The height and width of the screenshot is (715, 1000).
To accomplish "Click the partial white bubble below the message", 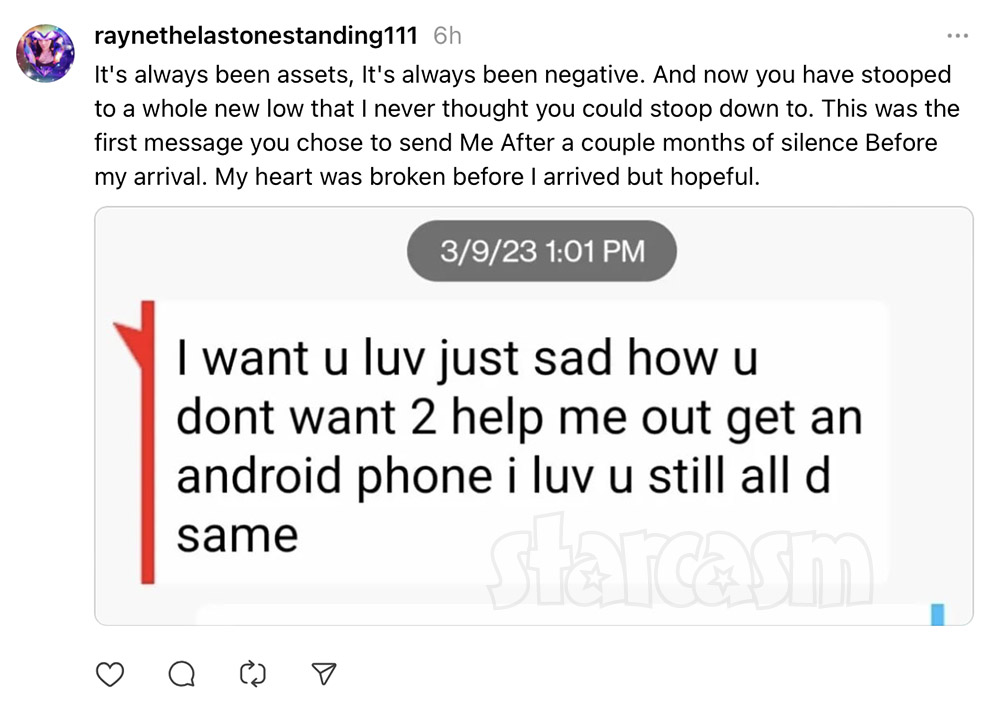I will [x=561, y=615].
